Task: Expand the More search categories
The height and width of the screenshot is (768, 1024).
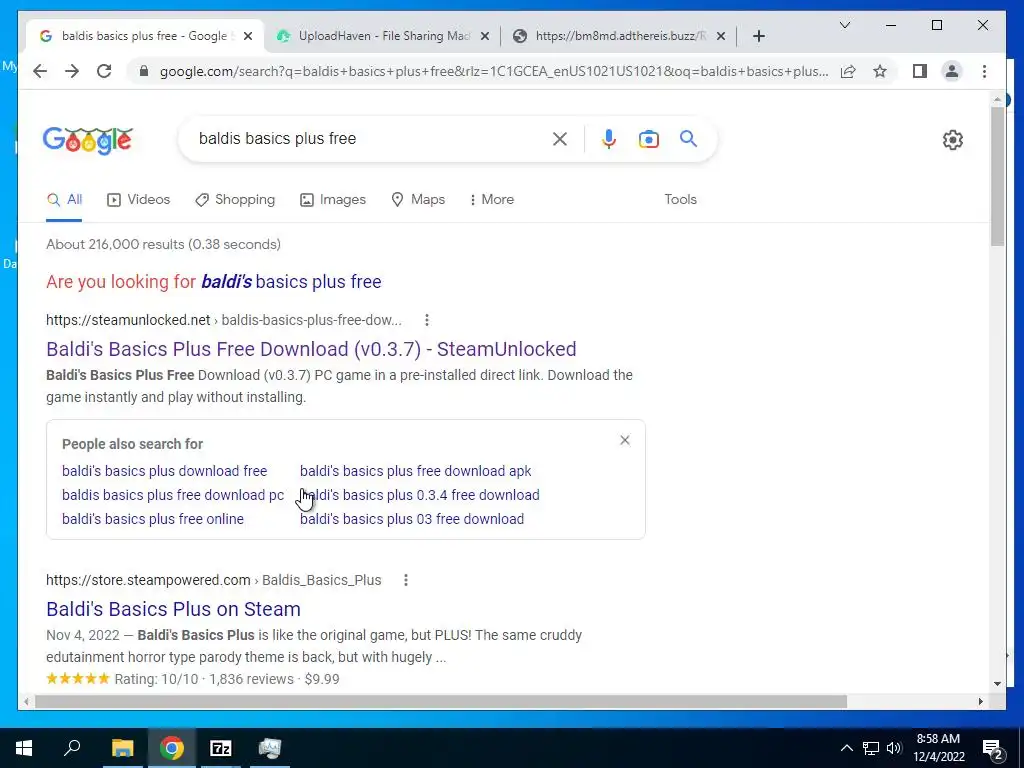Action: coord(492,200)
